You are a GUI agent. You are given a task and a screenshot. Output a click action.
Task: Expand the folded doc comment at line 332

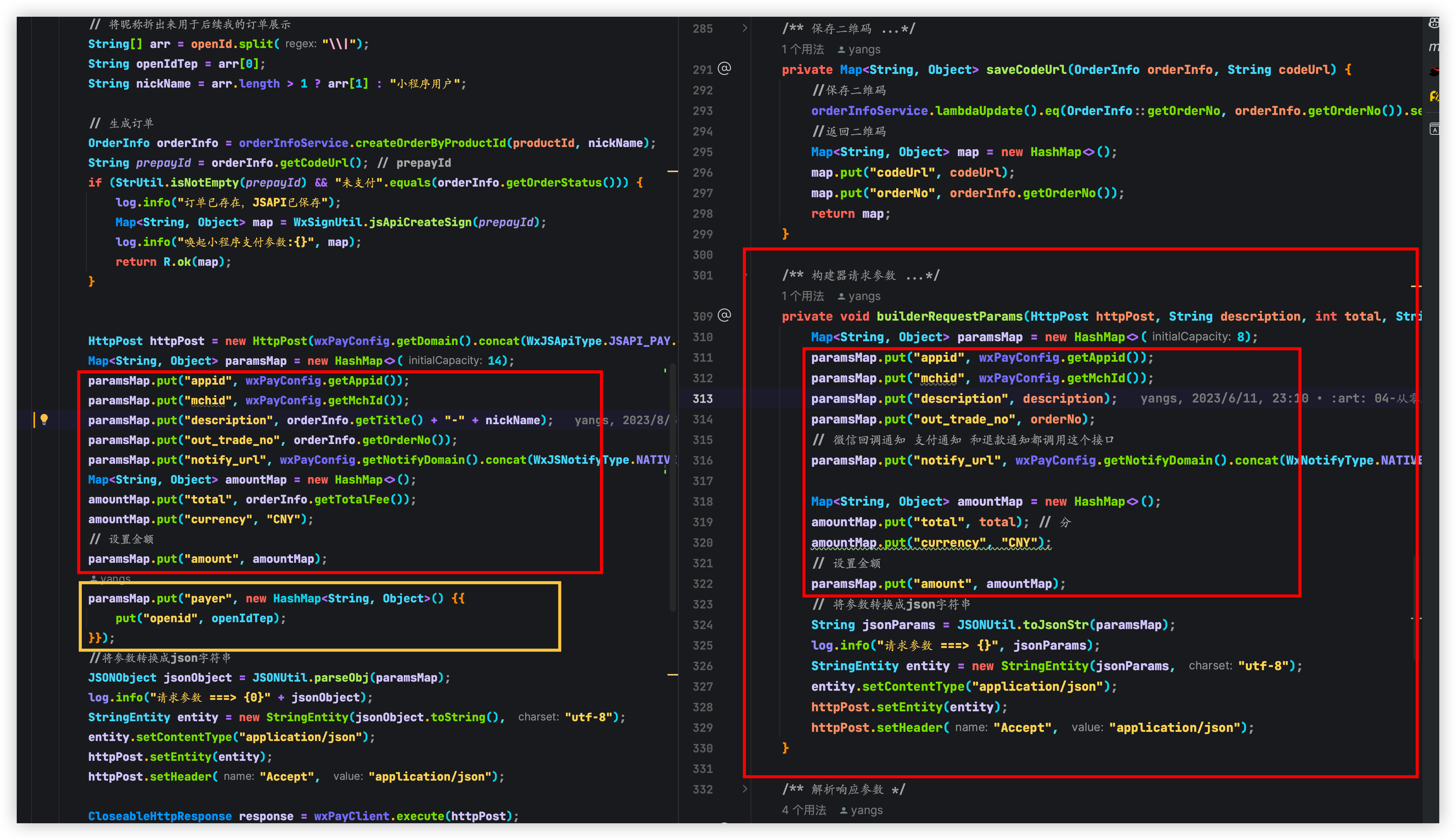745,789
